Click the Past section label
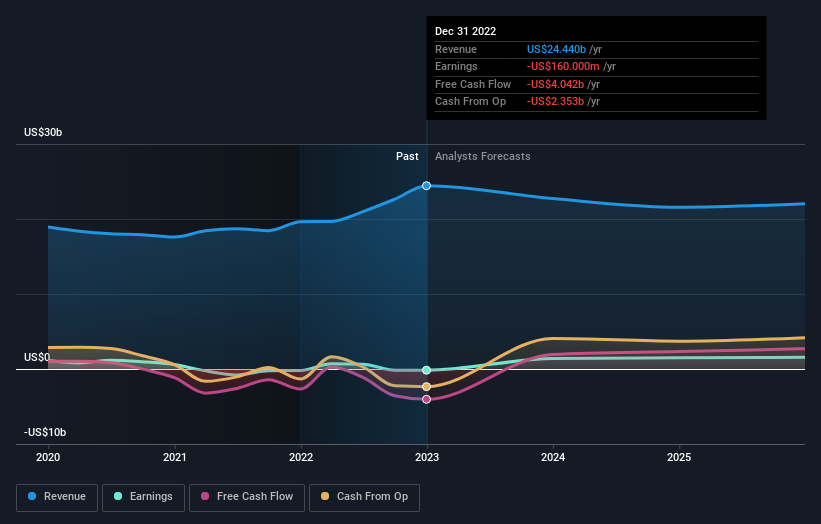The image size is (821, 524). point(407,156)
